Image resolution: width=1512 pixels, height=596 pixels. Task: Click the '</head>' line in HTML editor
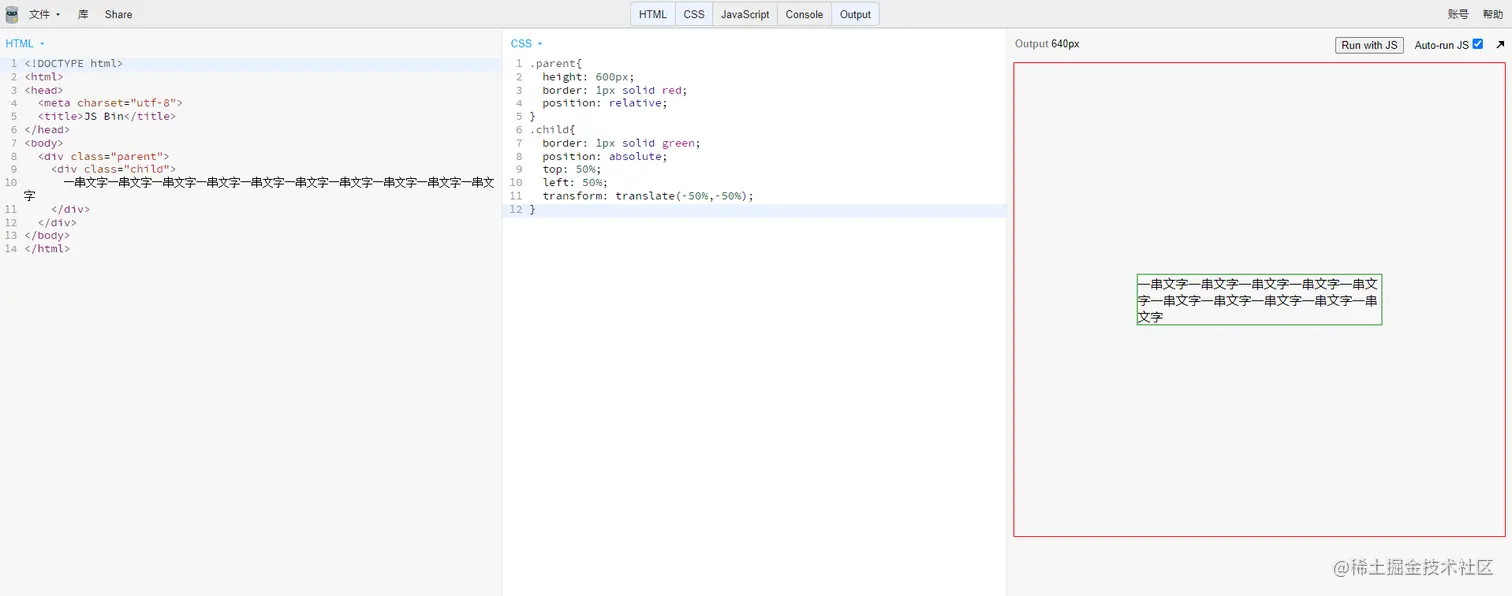pyautogui.click(x=48, y=130)
